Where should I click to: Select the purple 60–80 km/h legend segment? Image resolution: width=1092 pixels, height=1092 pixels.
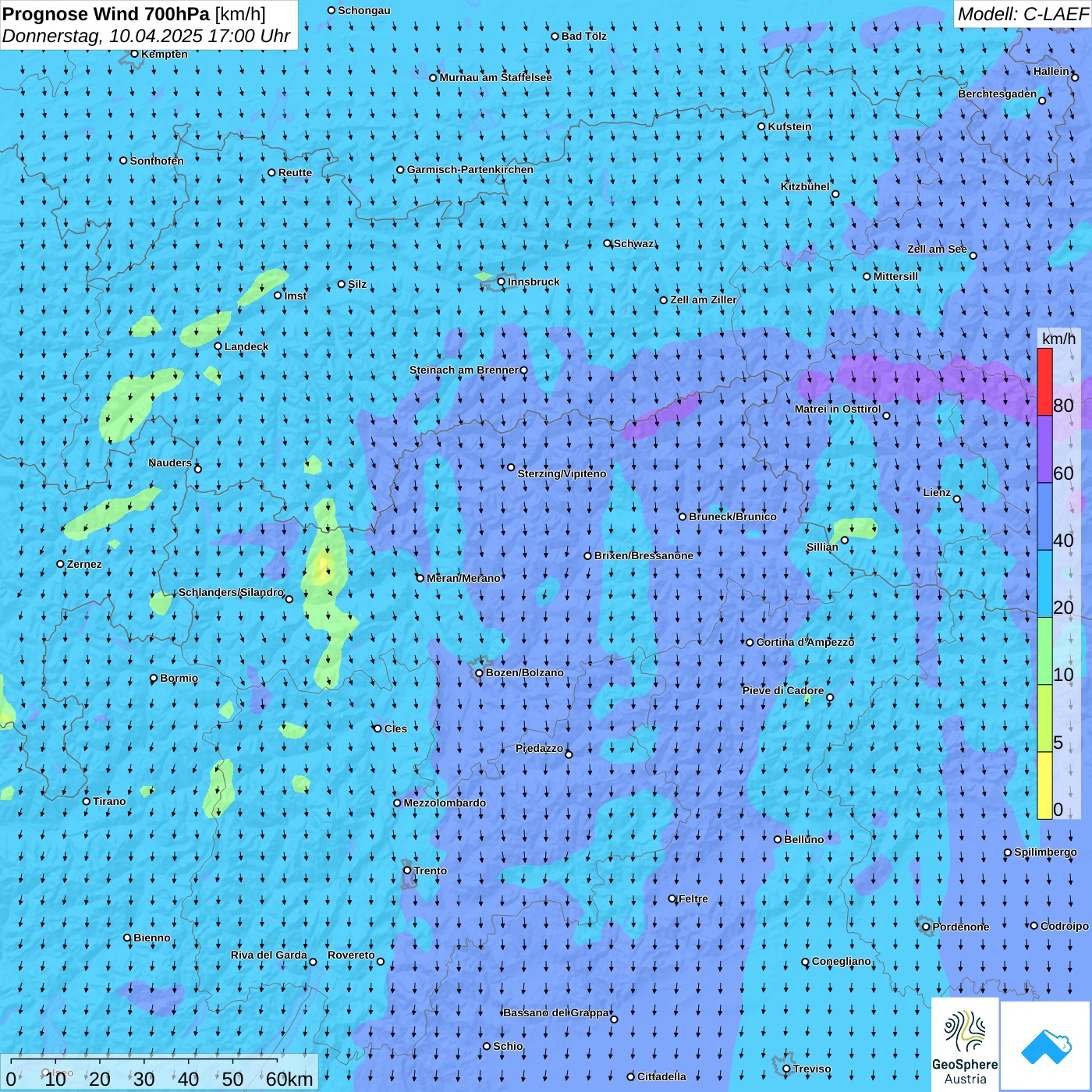(1044, 449)
